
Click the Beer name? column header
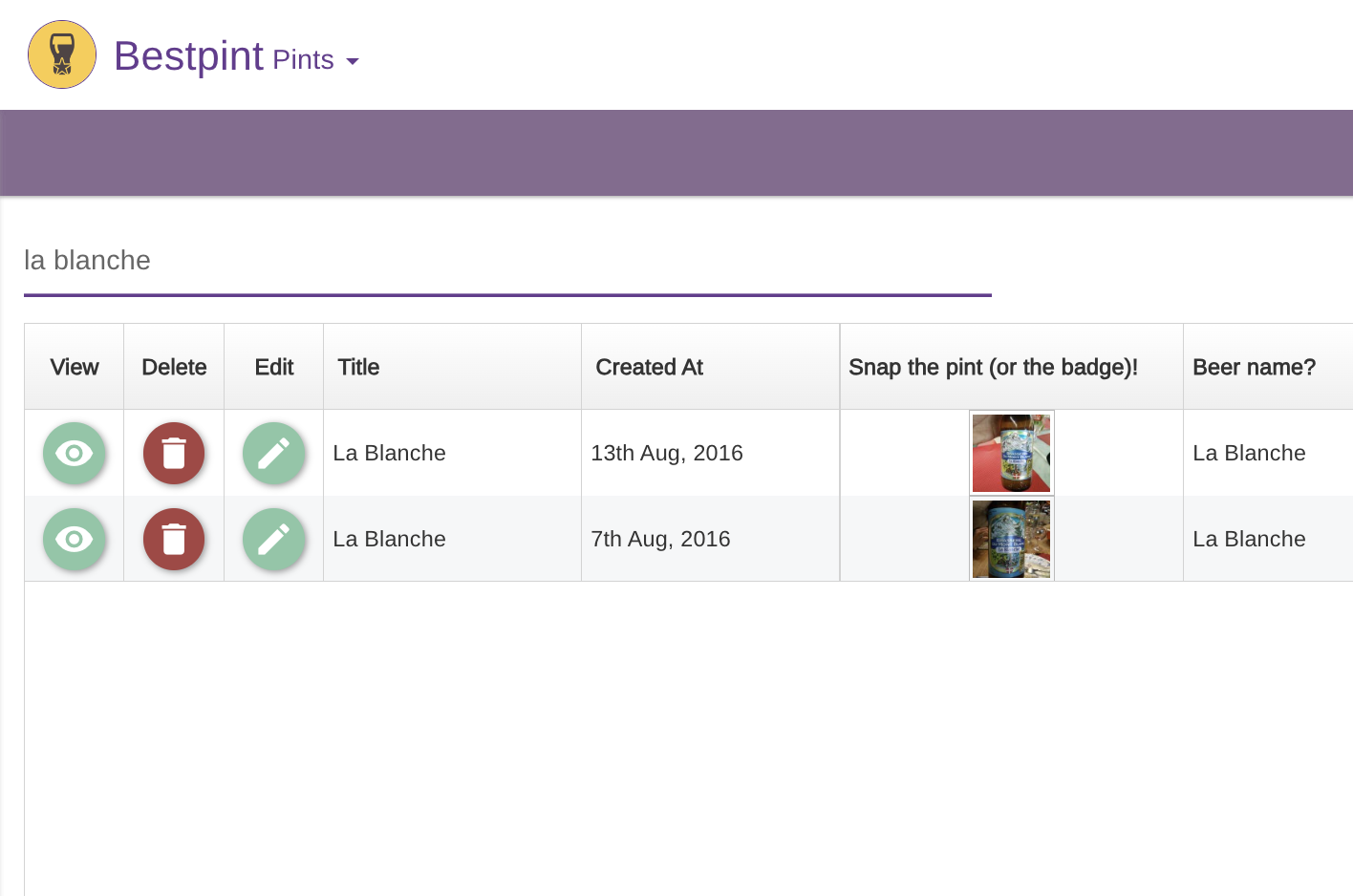click(1254, 367)
